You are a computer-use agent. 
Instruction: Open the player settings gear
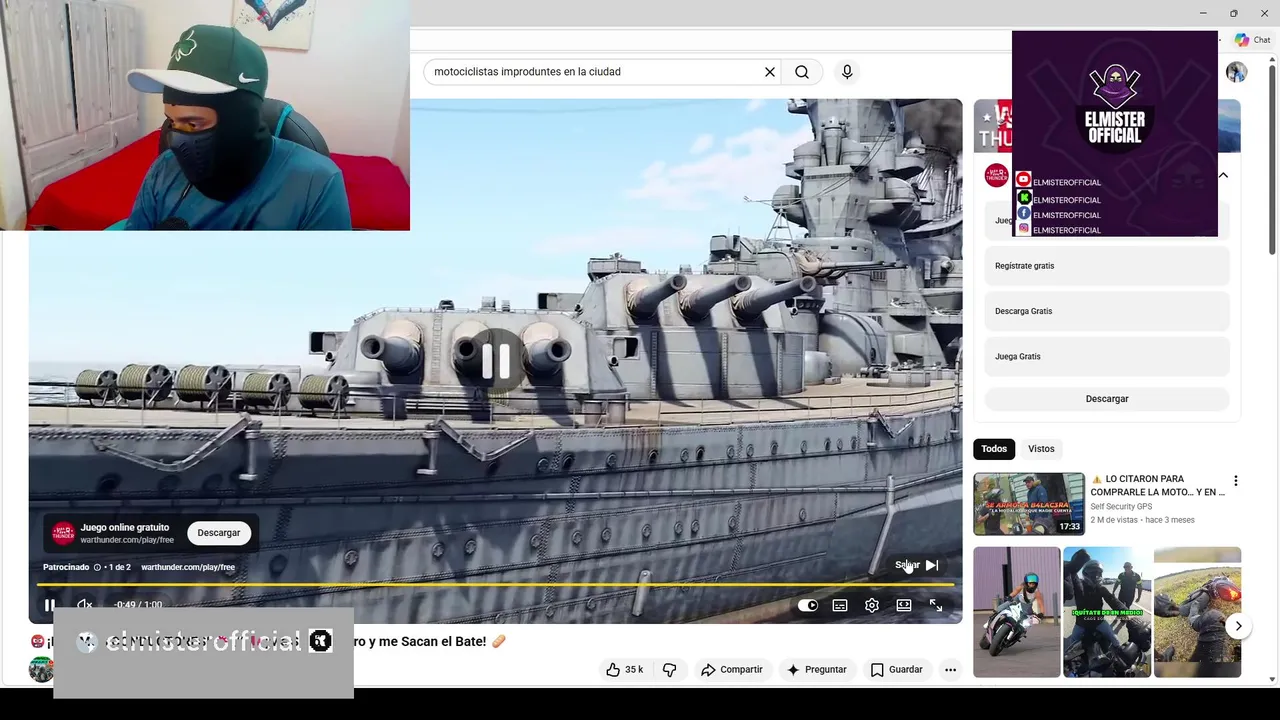(x=872, y=605)
